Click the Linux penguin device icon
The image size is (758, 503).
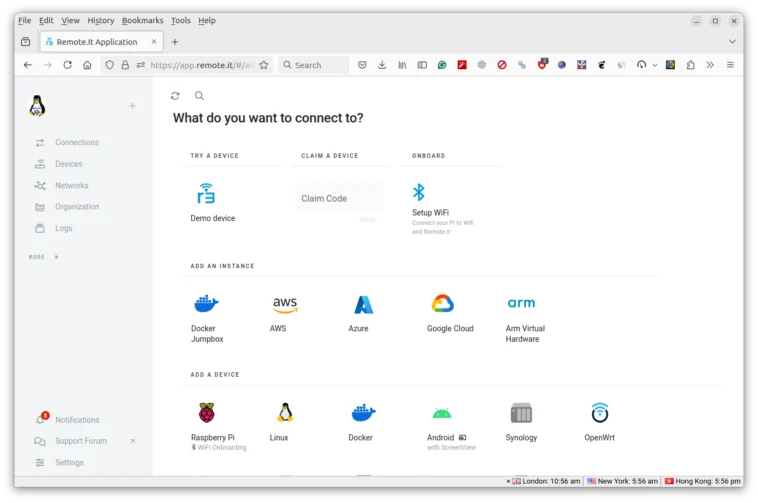(x=285, y=413)
